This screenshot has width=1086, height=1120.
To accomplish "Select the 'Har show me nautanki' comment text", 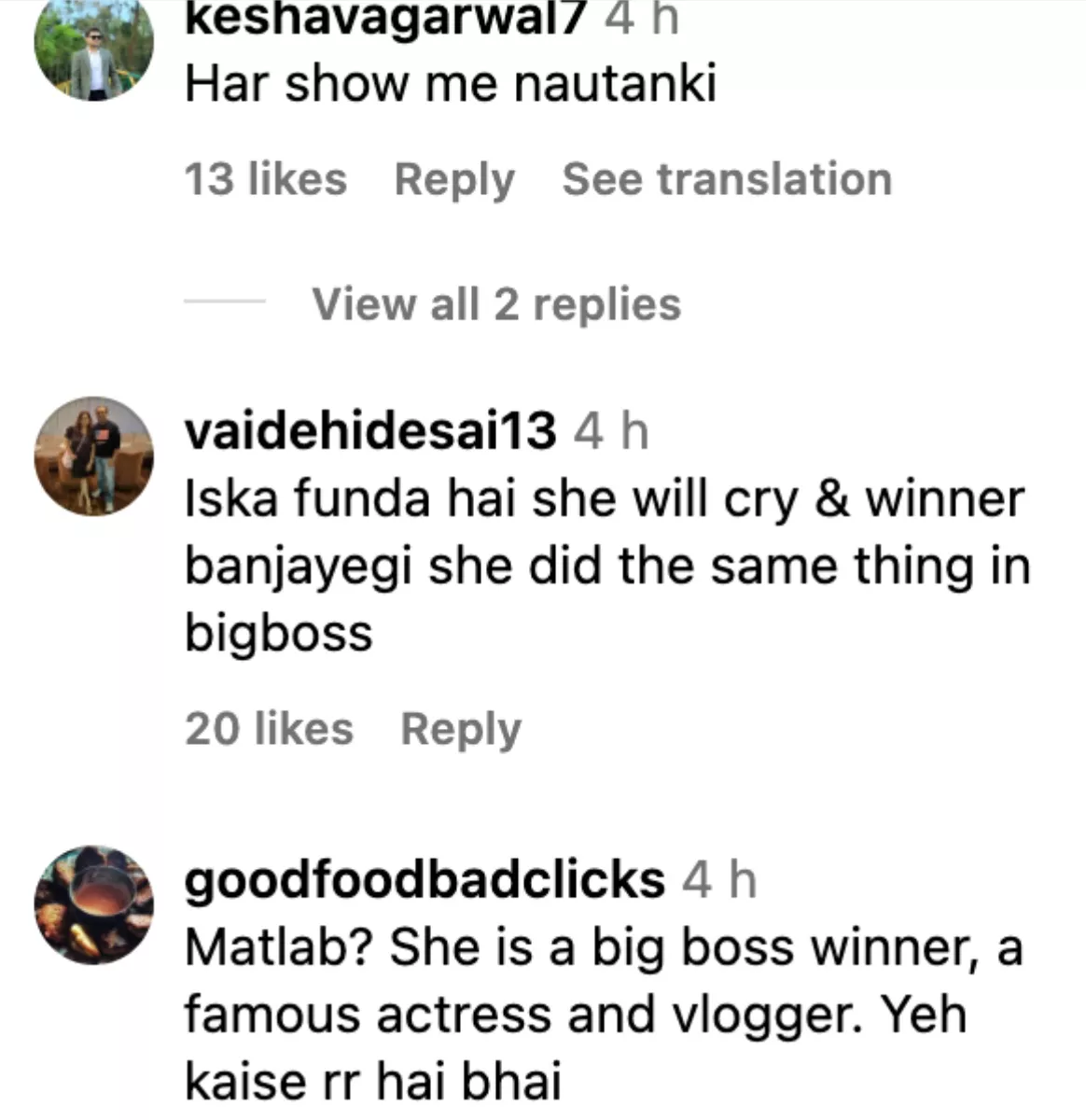I will tap(451, 84).
